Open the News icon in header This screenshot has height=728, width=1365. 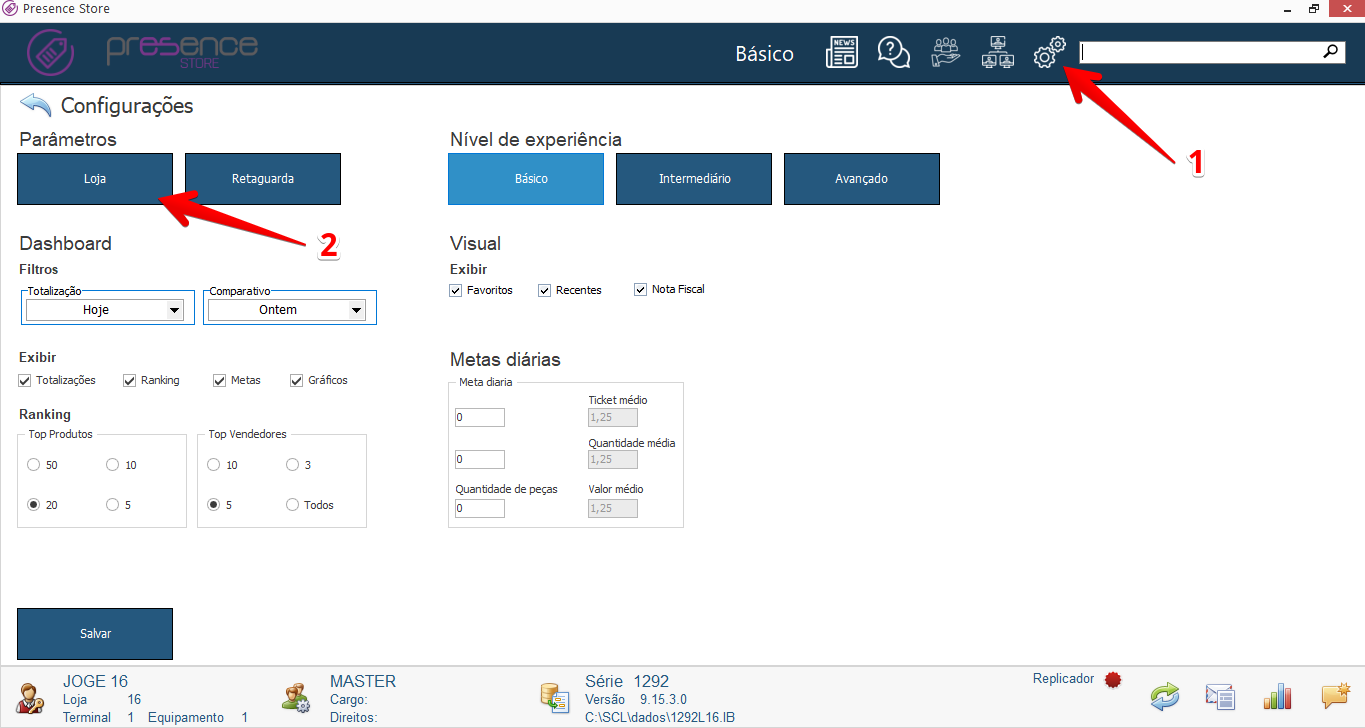tap(842, 52)
